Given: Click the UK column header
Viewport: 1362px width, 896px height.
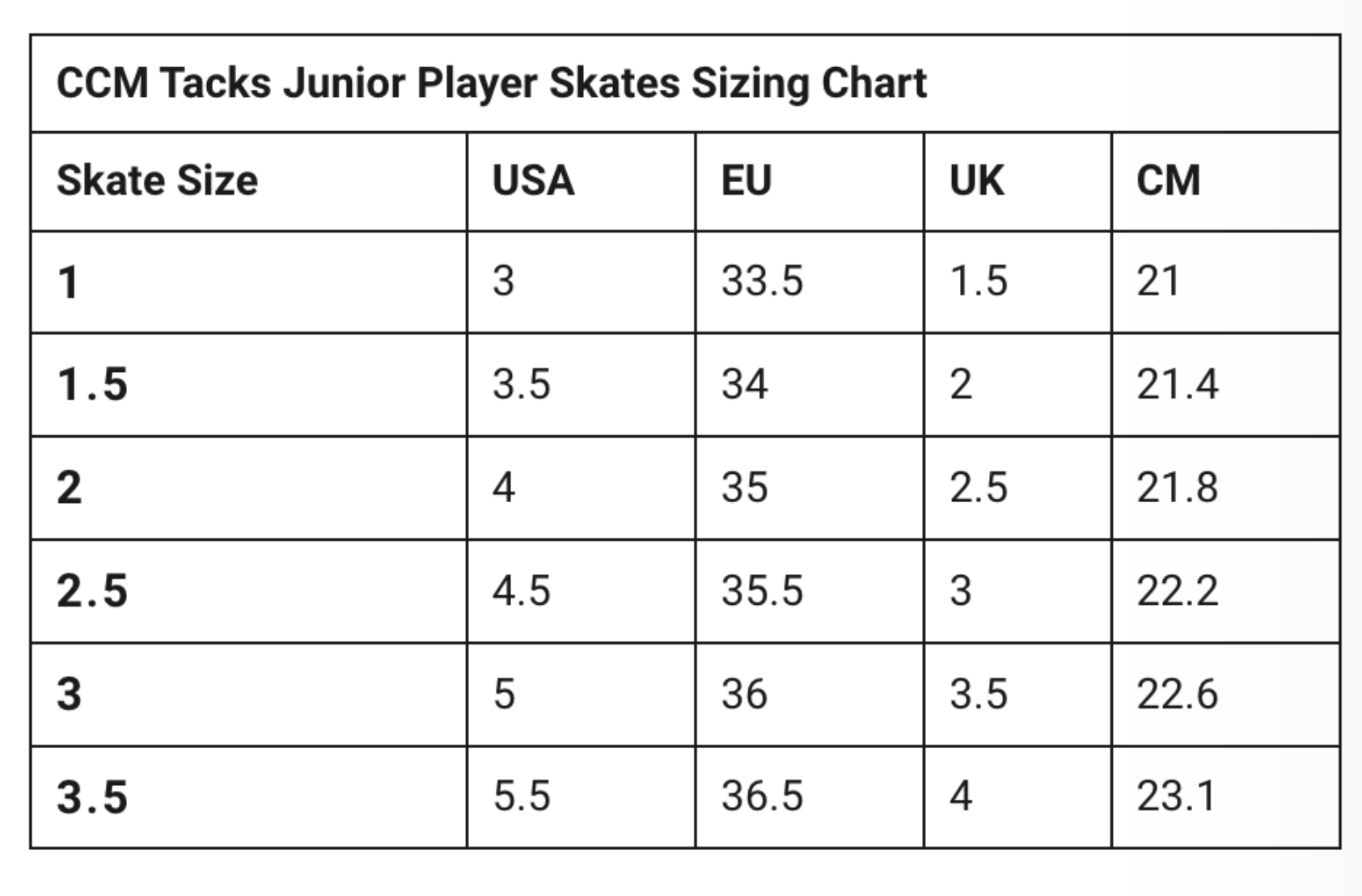Looking at the screenshot, I should click(976, 180).
